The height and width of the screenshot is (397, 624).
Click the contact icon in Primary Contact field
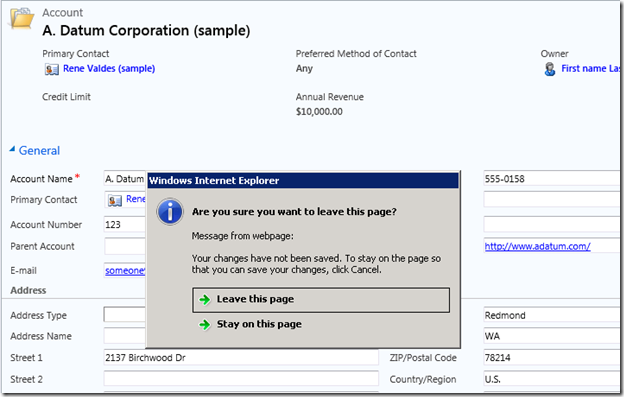(115, 200)
